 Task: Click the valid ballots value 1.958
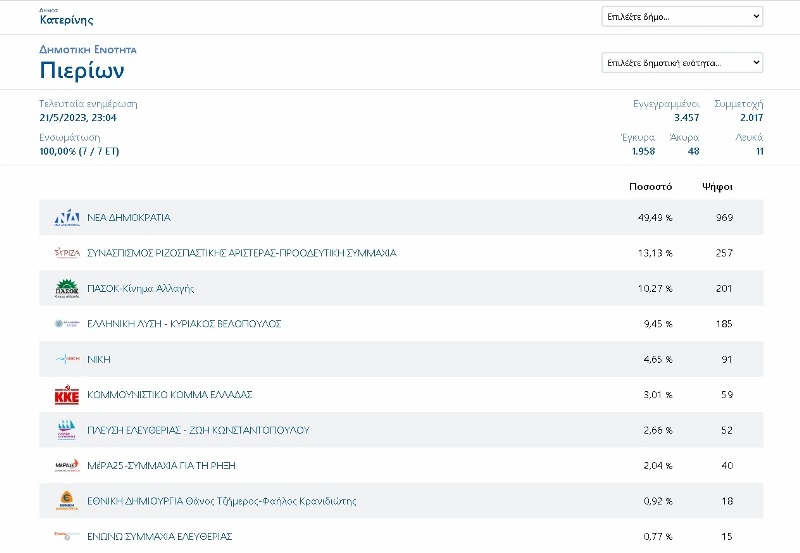click(x=643, y=152)
